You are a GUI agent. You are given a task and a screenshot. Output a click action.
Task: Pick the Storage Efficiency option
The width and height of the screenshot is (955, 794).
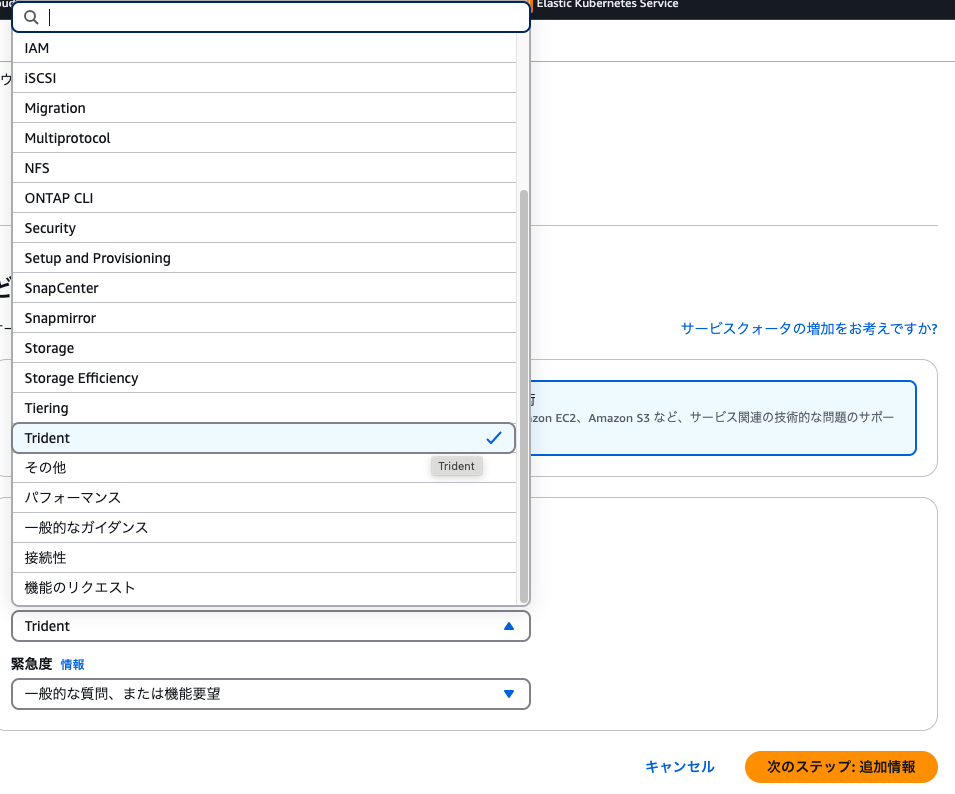(264, 378)
